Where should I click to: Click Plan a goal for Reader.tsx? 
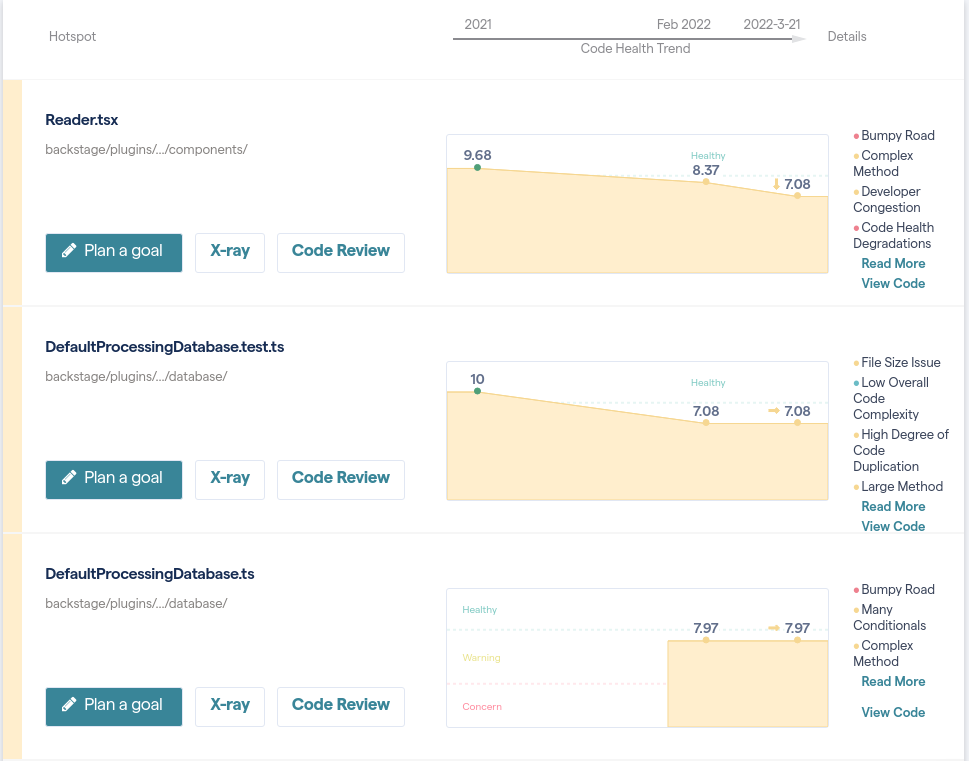(x=114, y=252)
